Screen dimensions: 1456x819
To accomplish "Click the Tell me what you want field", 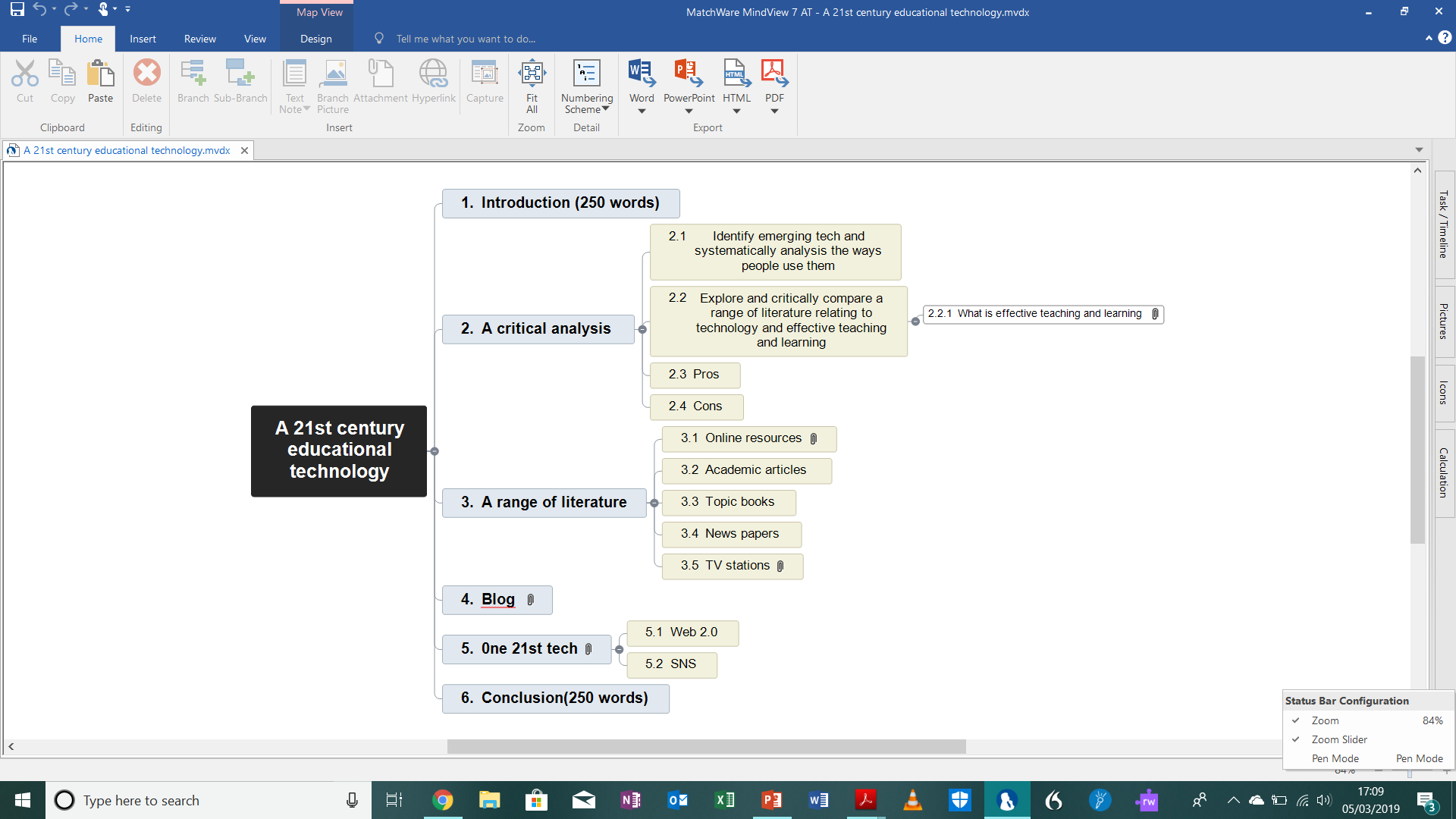I will 466,39.
